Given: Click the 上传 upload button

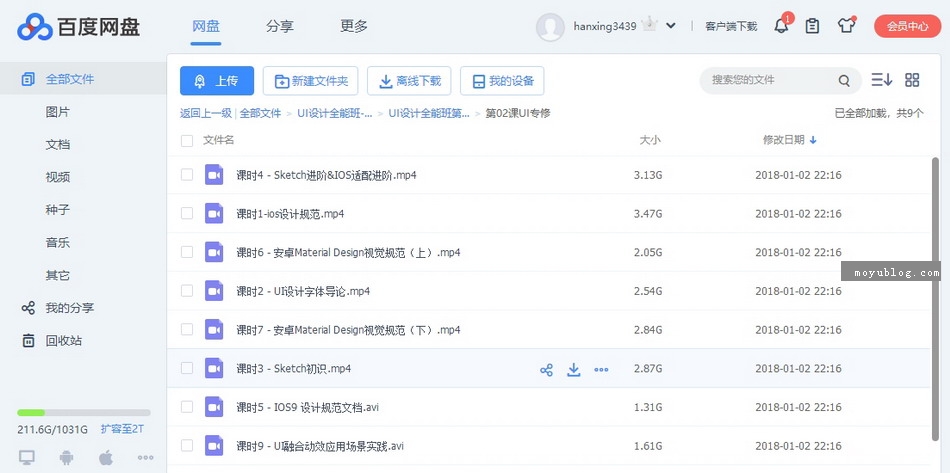Looking at the screenshot, I should point(217,81).
